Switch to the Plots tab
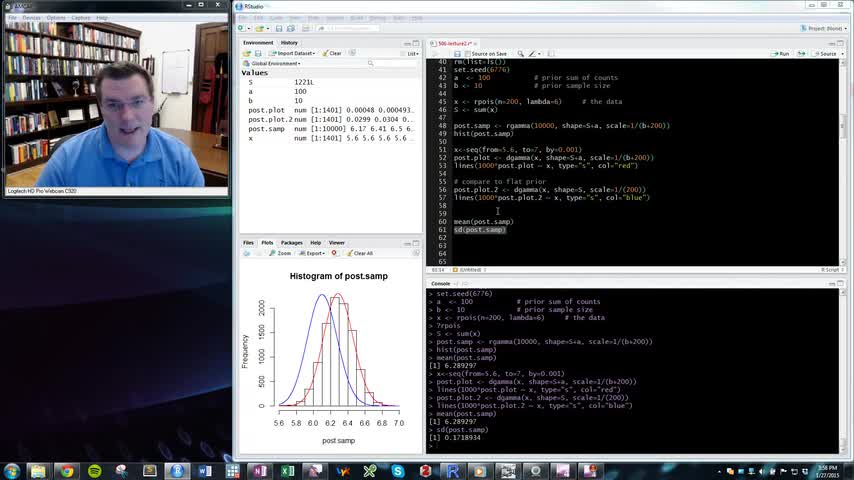Viewport: 854px width, 480px height. tap(267, 243)
